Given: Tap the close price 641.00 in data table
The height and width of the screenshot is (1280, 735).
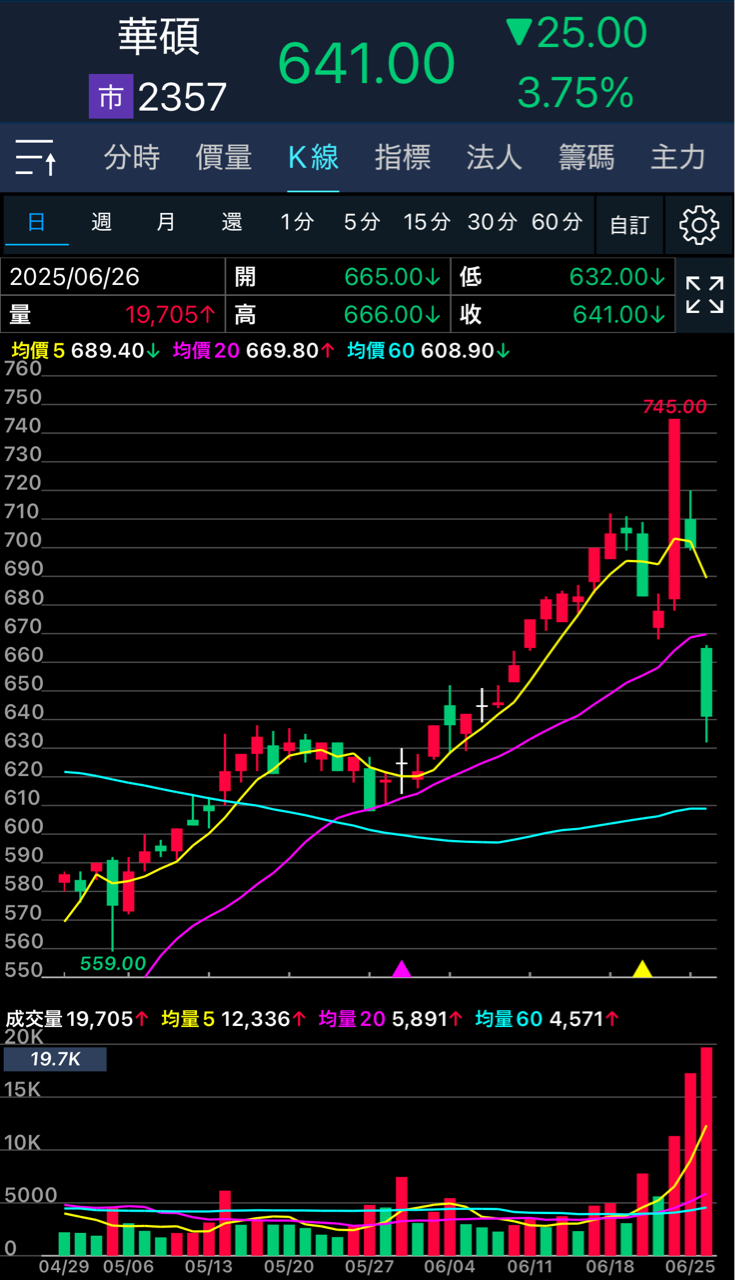Looking at the screenshot, I should click(620, 315).
